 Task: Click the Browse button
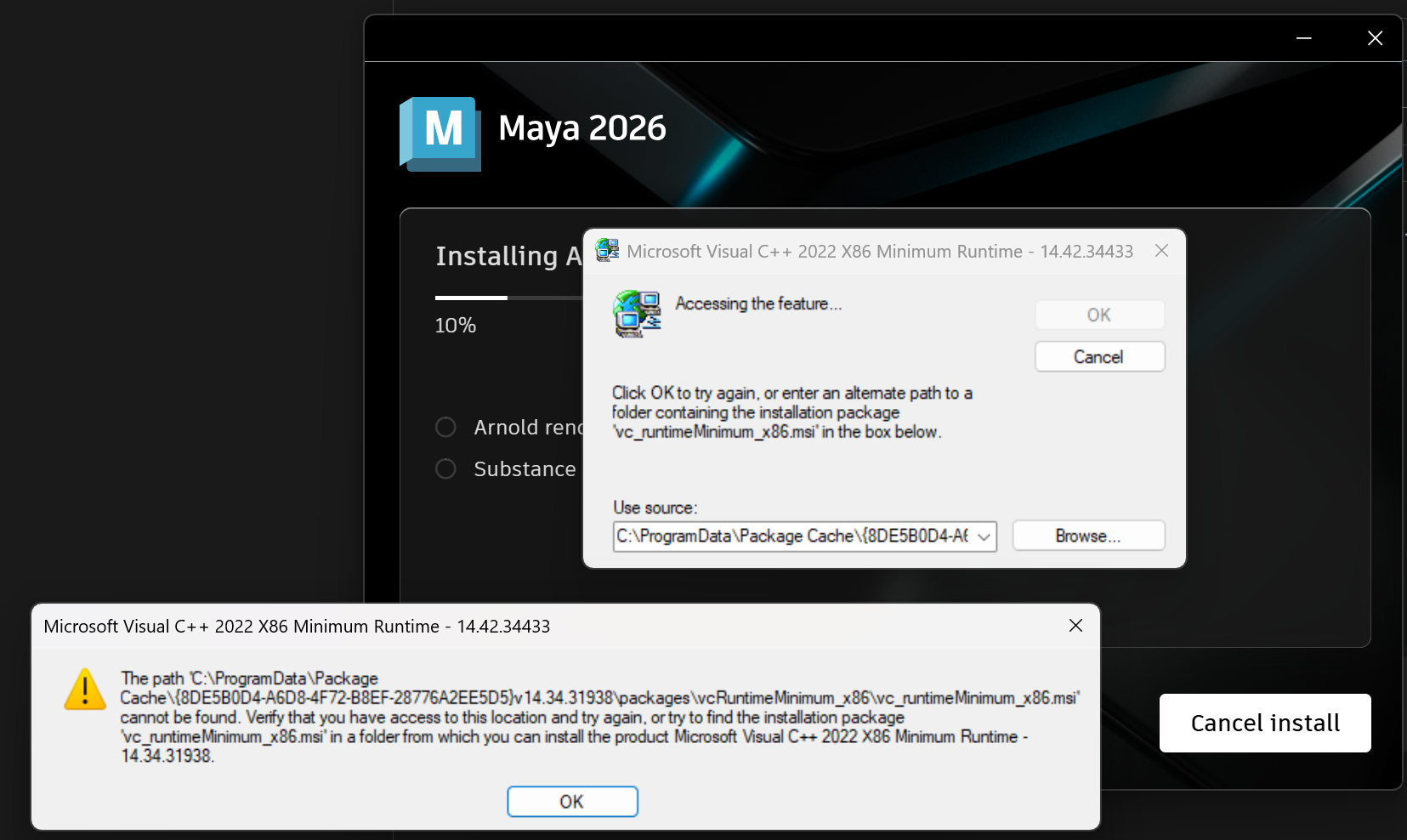1087,536
